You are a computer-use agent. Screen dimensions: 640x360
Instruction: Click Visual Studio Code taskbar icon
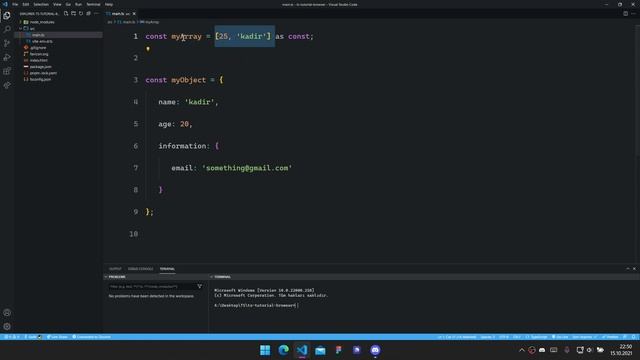302,350
